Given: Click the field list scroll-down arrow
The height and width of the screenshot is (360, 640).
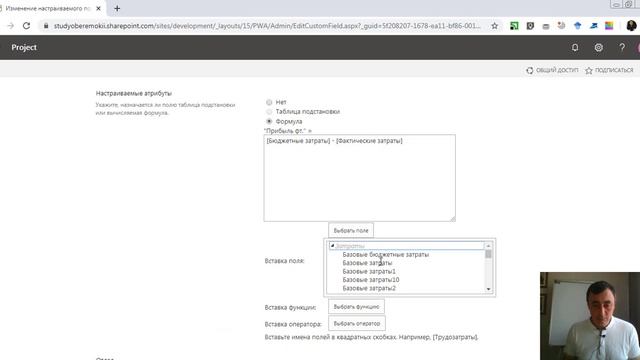Looking at the screenshot, I should pyautogui.click(x=488, y=289).
